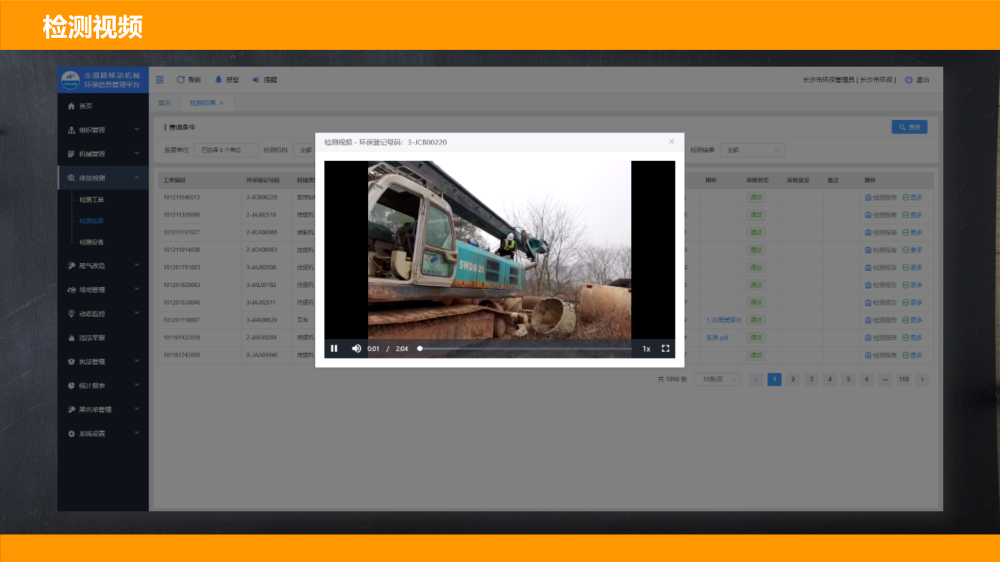Click the 尾气改造 icon
This screenshot has height=562, width=1000.
click(x=71, y=265)
